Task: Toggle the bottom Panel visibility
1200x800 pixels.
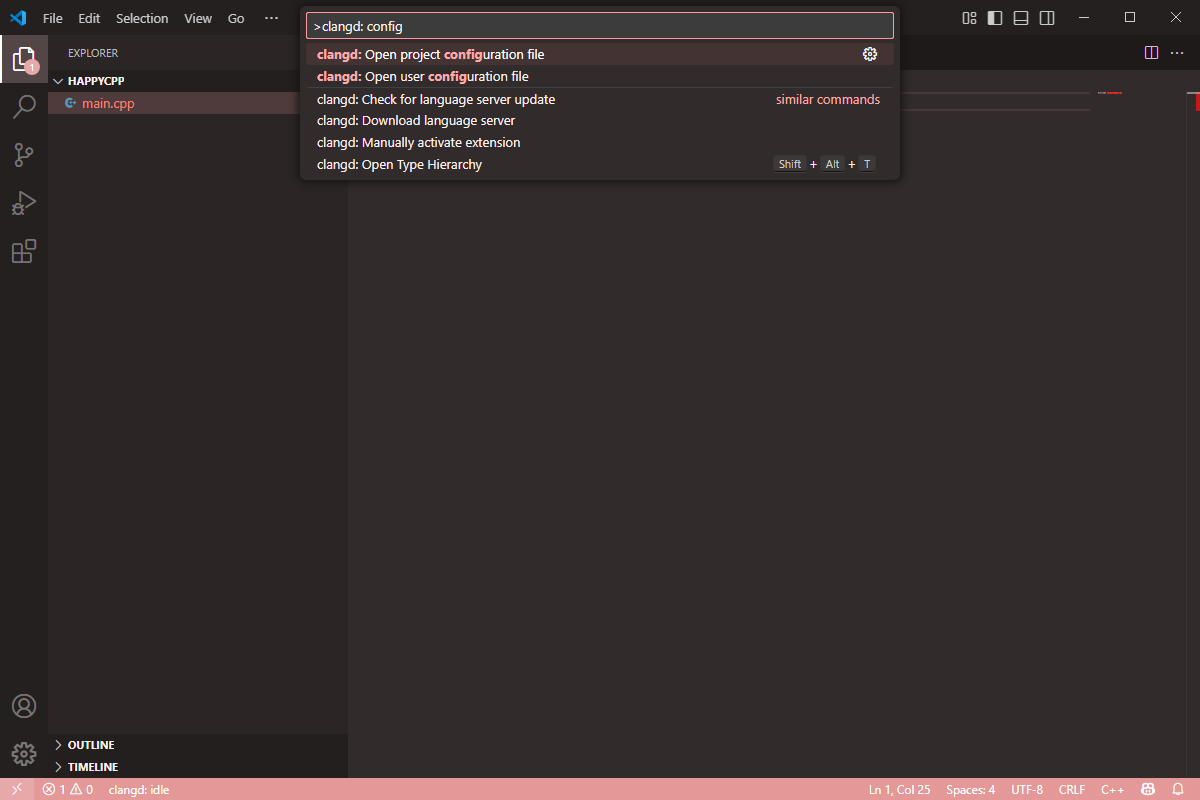Action: tap(1021, 18)
